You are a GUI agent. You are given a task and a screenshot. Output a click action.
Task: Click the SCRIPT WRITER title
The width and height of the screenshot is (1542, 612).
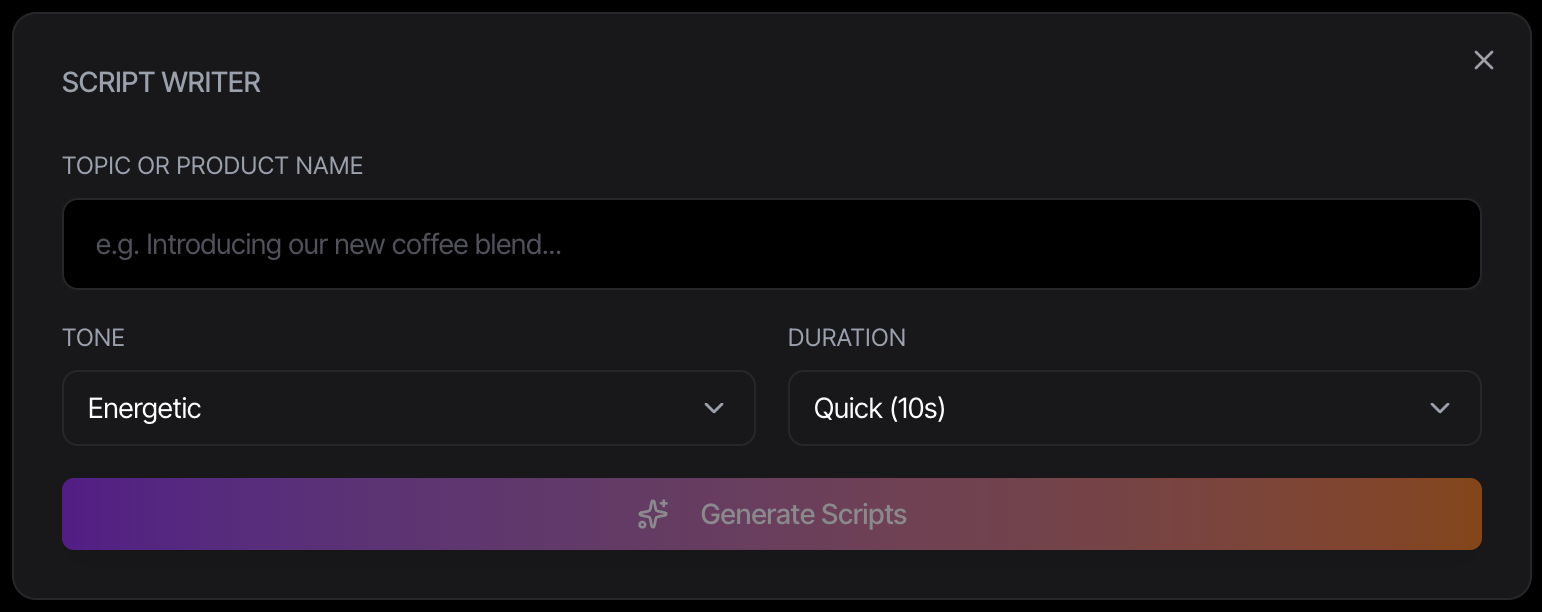[162, 82]
